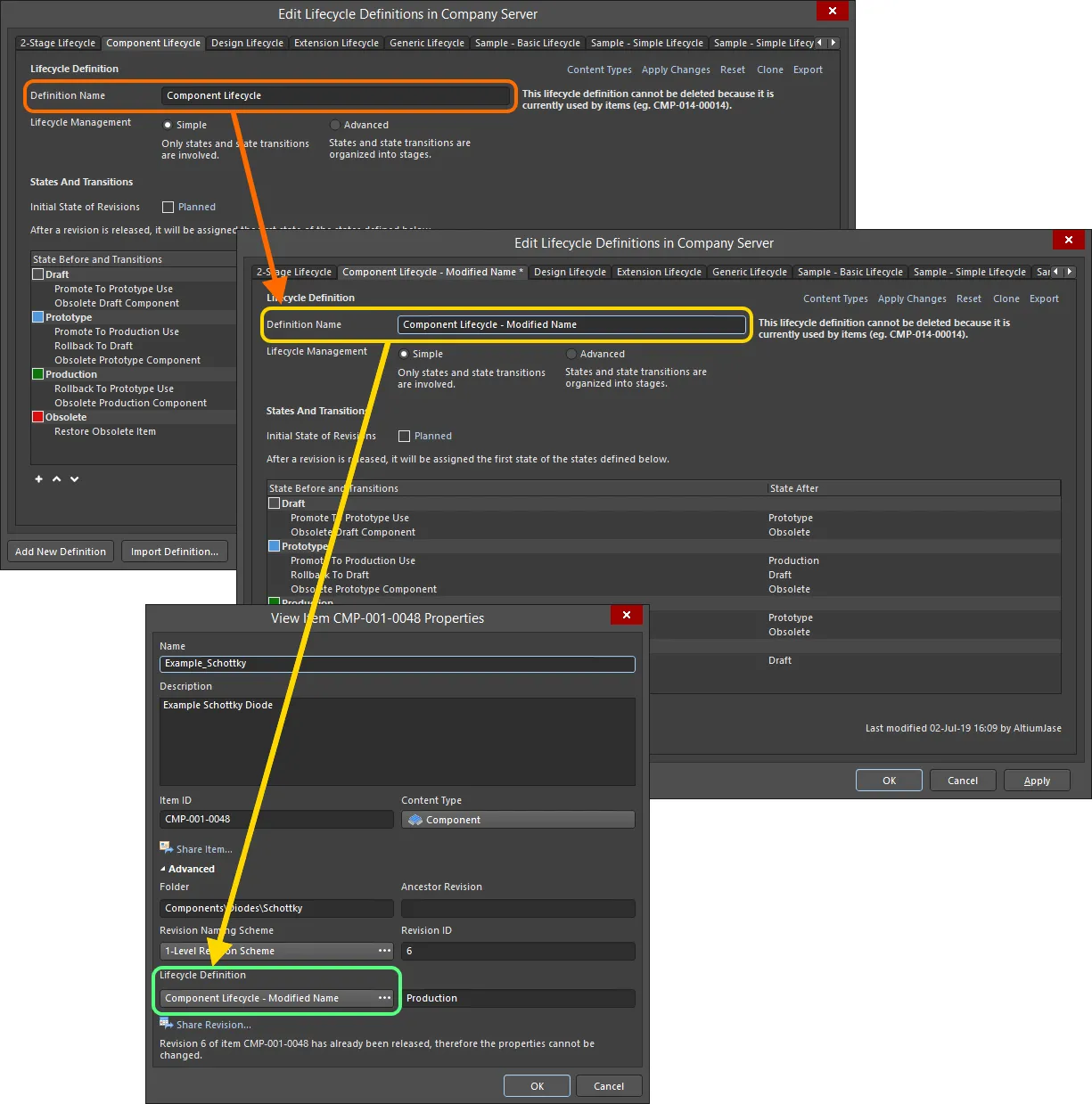1092x1104 pixels.
Task: Click Clone link in front Lifecycle window
Action: click(1006, 298)
